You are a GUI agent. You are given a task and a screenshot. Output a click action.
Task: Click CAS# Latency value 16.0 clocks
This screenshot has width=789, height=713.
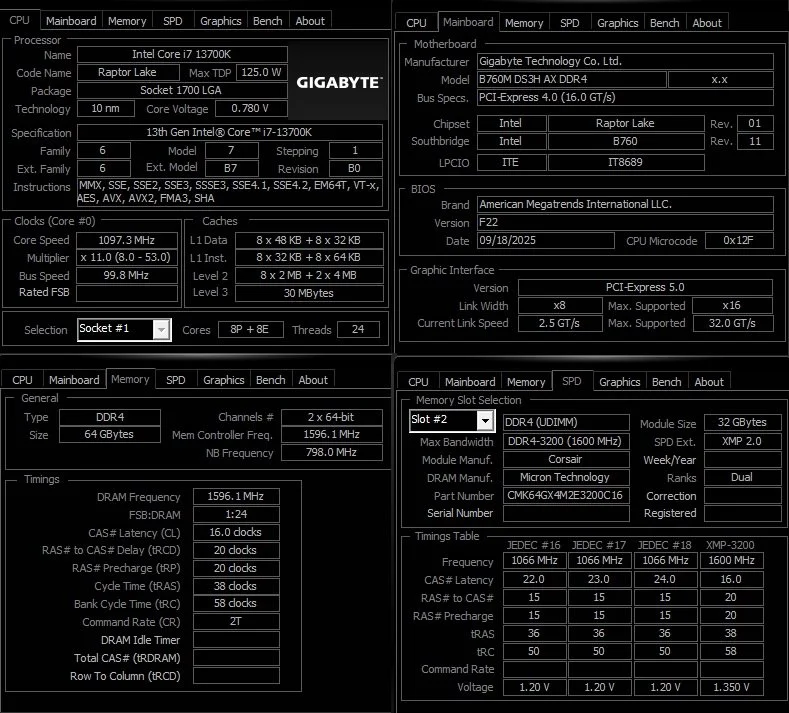(x=236, y=532)
